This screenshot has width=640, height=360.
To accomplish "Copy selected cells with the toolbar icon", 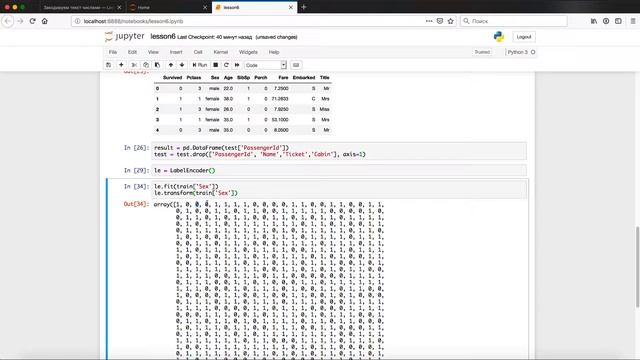I will (x=146, y=65).
